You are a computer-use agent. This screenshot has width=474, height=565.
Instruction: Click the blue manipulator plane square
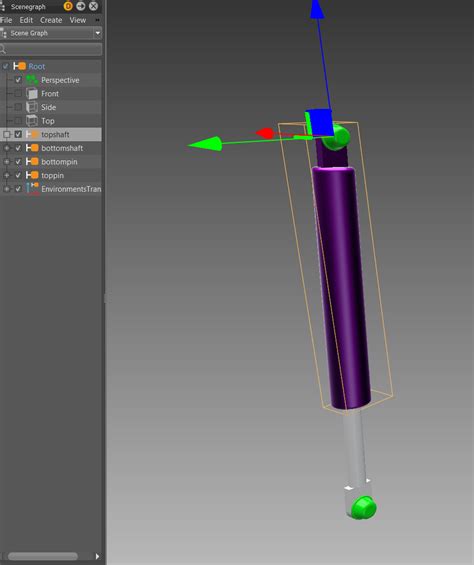321,122
